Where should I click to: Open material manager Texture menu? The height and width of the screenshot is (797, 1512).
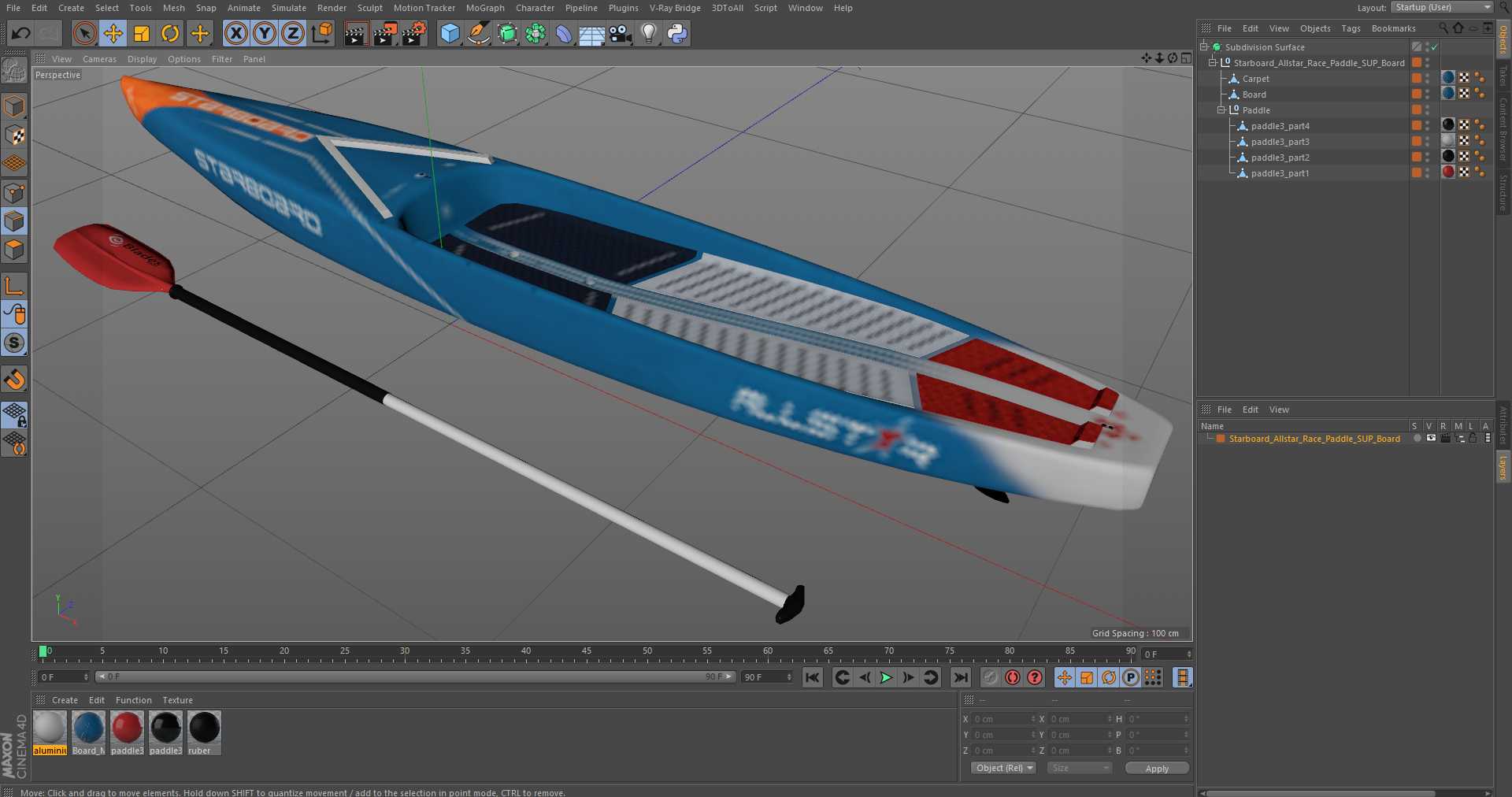(177, 700)
